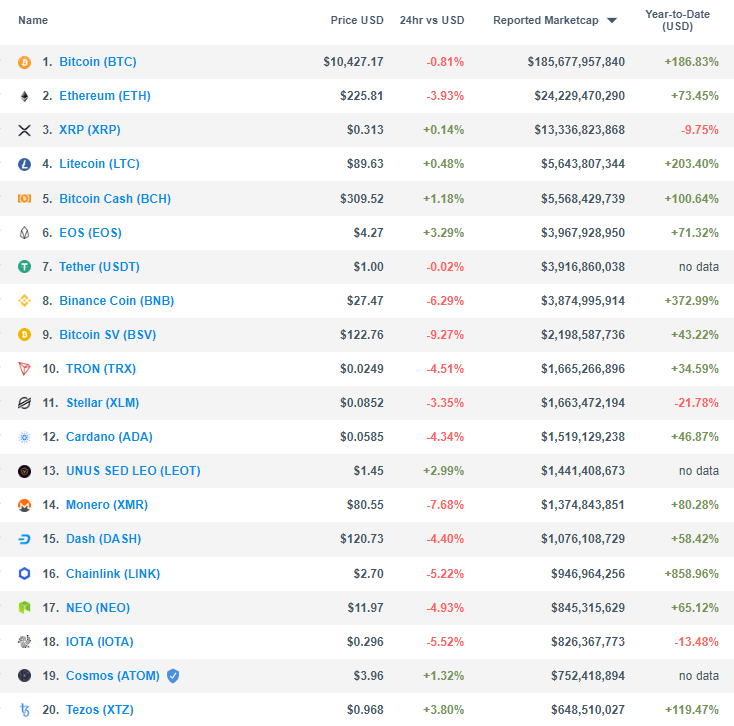Open the Bitcoin SV (BSV) link
Image resolution: width=734 pixels, height=726 pixels.
[x=108, y=335]
